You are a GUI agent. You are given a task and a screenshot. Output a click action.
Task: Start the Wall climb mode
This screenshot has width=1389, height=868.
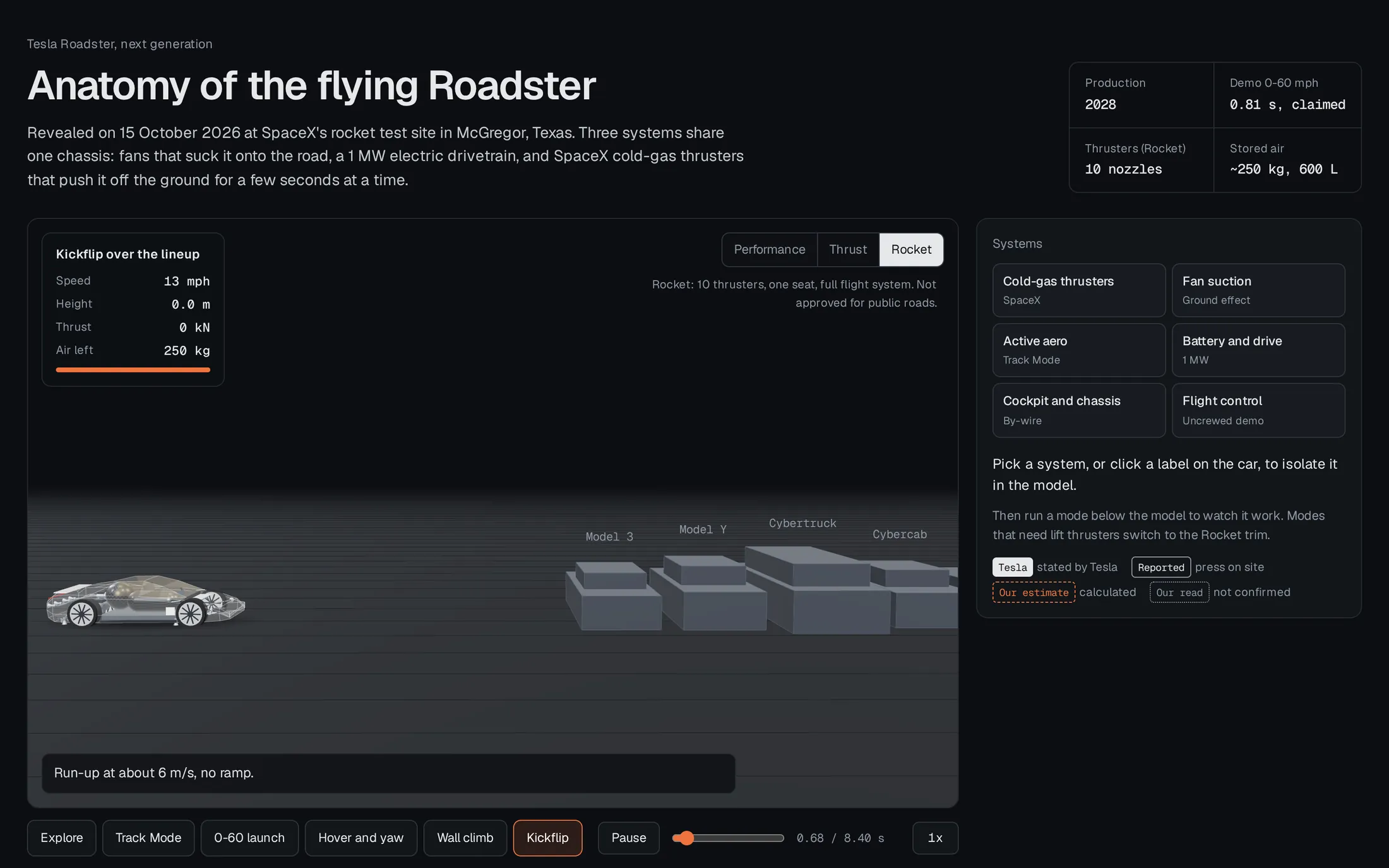pyautogui.click(x=465, y=838)
